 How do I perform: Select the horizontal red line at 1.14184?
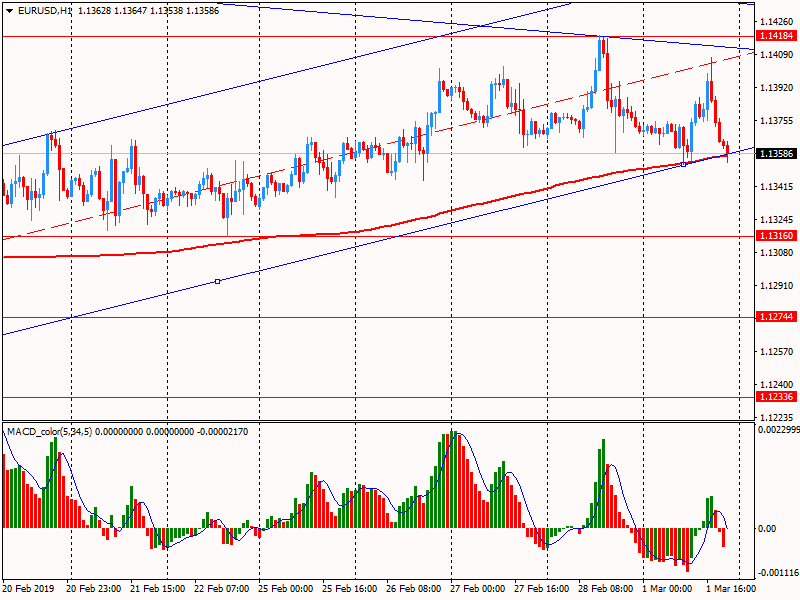pos(300,36)
